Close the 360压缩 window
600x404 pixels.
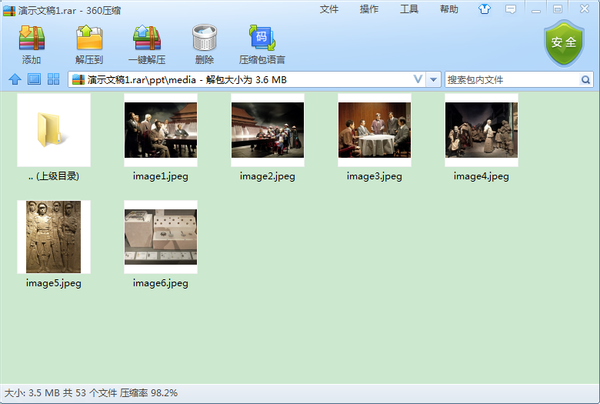pos(584,9)
